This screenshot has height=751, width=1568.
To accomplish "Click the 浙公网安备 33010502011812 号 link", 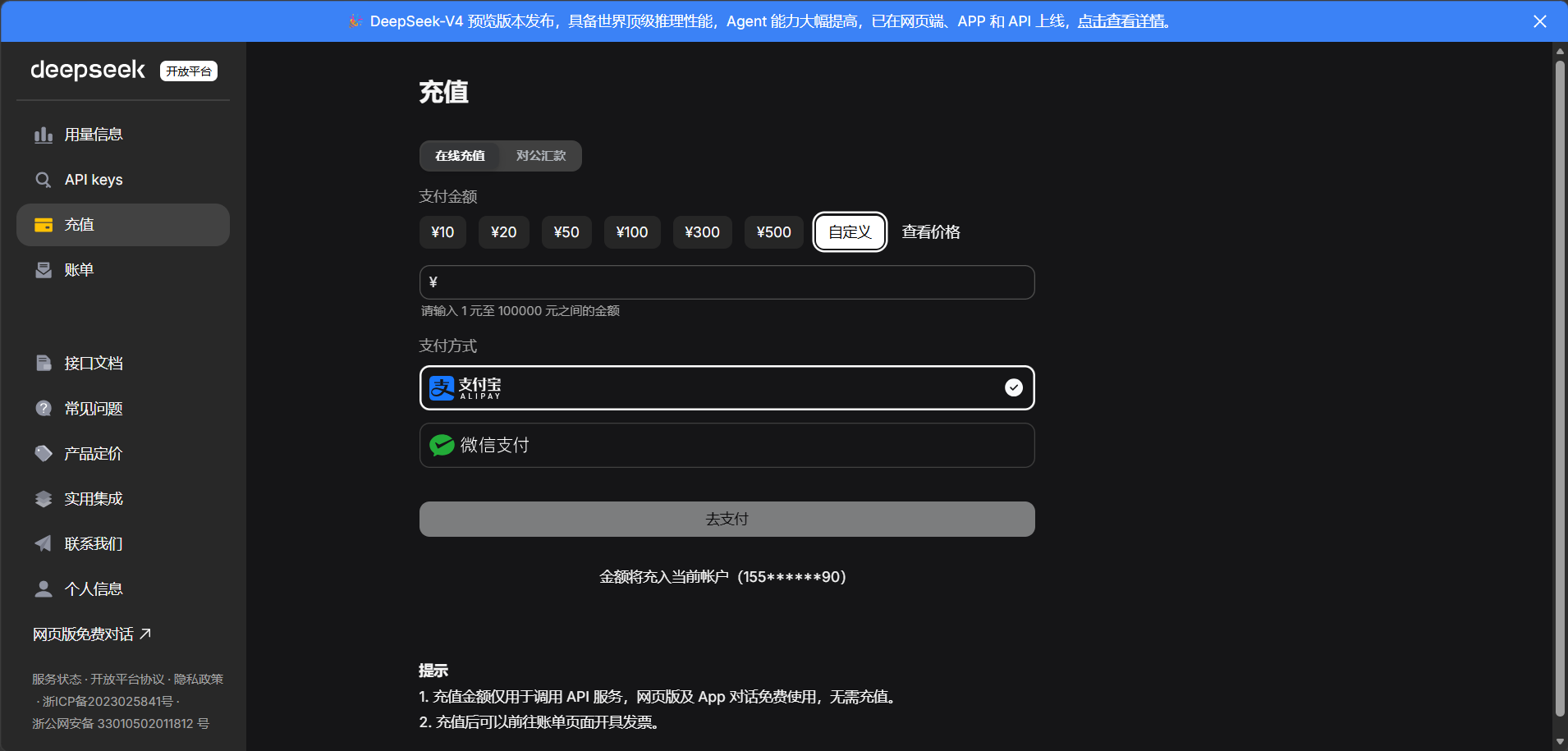I will pyautogui.click(x=121, y=723).
